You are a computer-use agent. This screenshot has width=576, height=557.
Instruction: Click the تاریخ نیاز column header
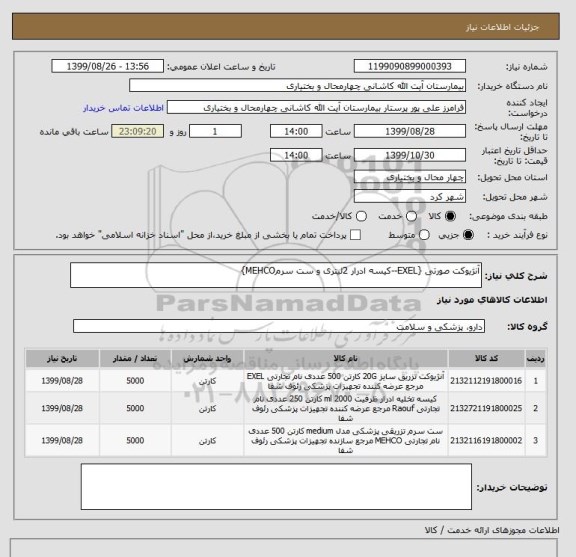coord(62,359)
